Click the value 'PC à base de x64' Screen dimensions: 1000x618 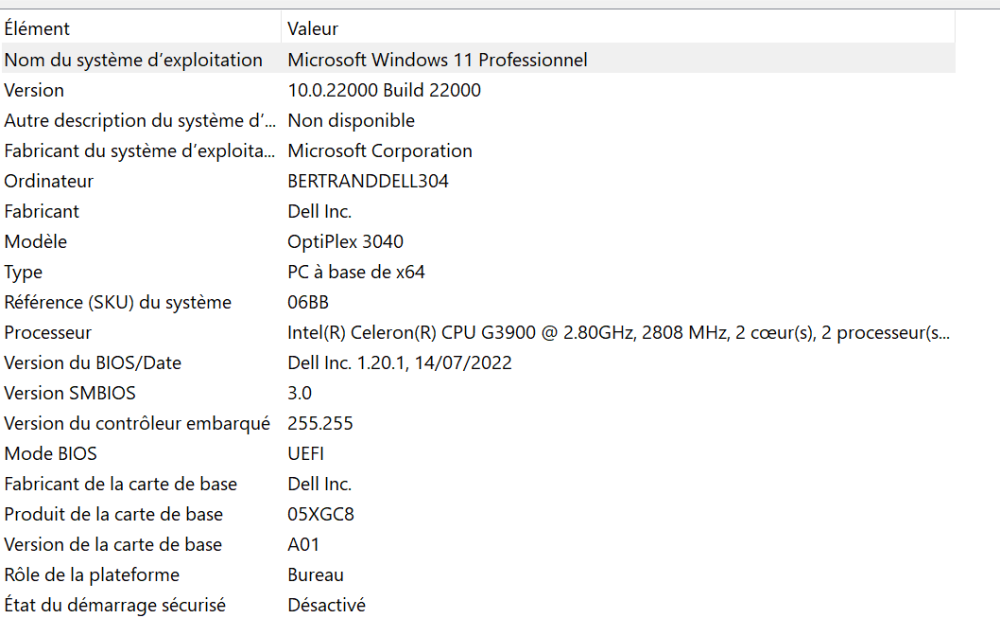coord(356,272)
